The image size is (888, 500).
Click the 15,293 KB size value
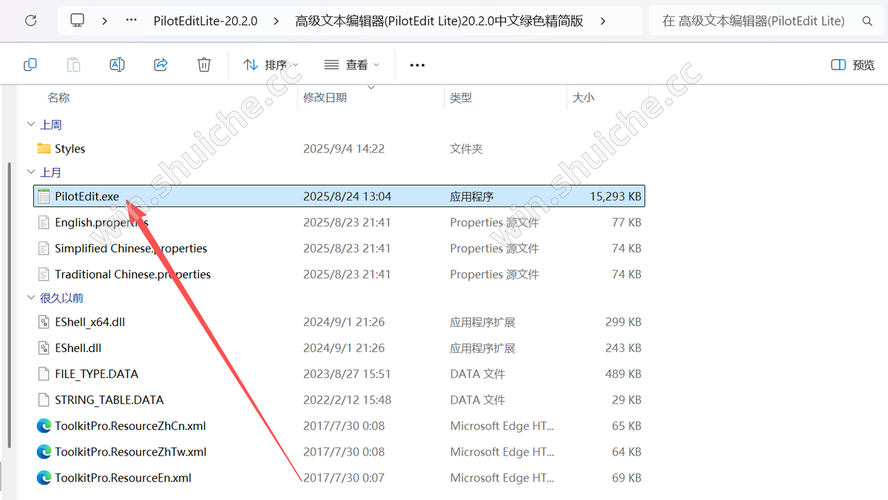(615, 196)
